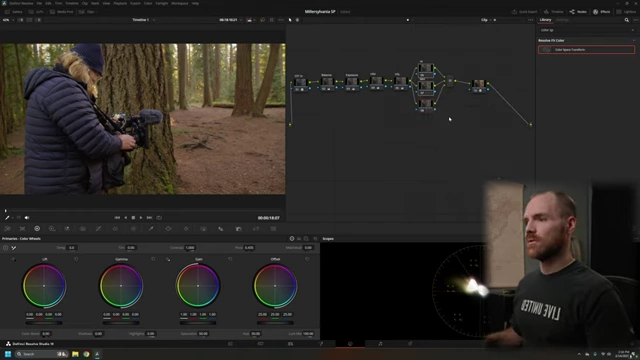Open the Blur palette

click(x=221, y=229)
